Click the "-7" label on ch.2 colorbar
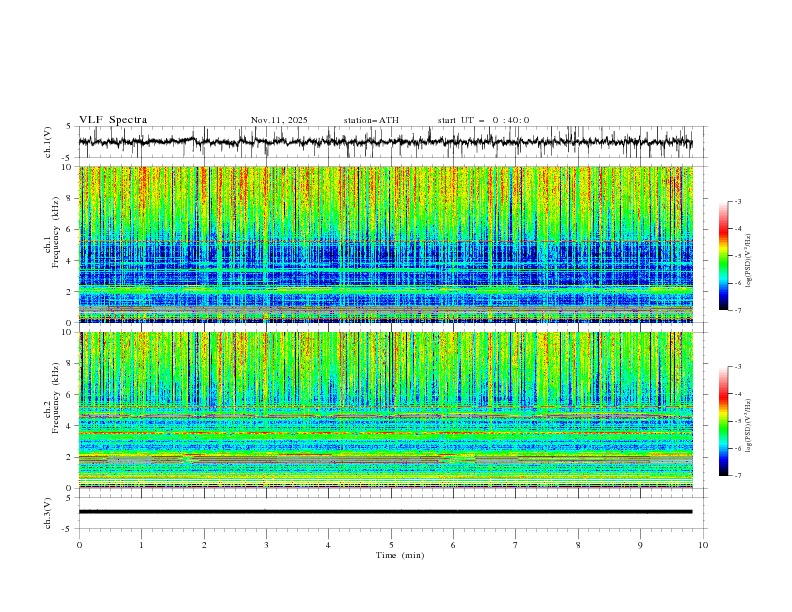The height and width of the screenshot is (612, 792). pyautogui.click(x=737, y=476)
